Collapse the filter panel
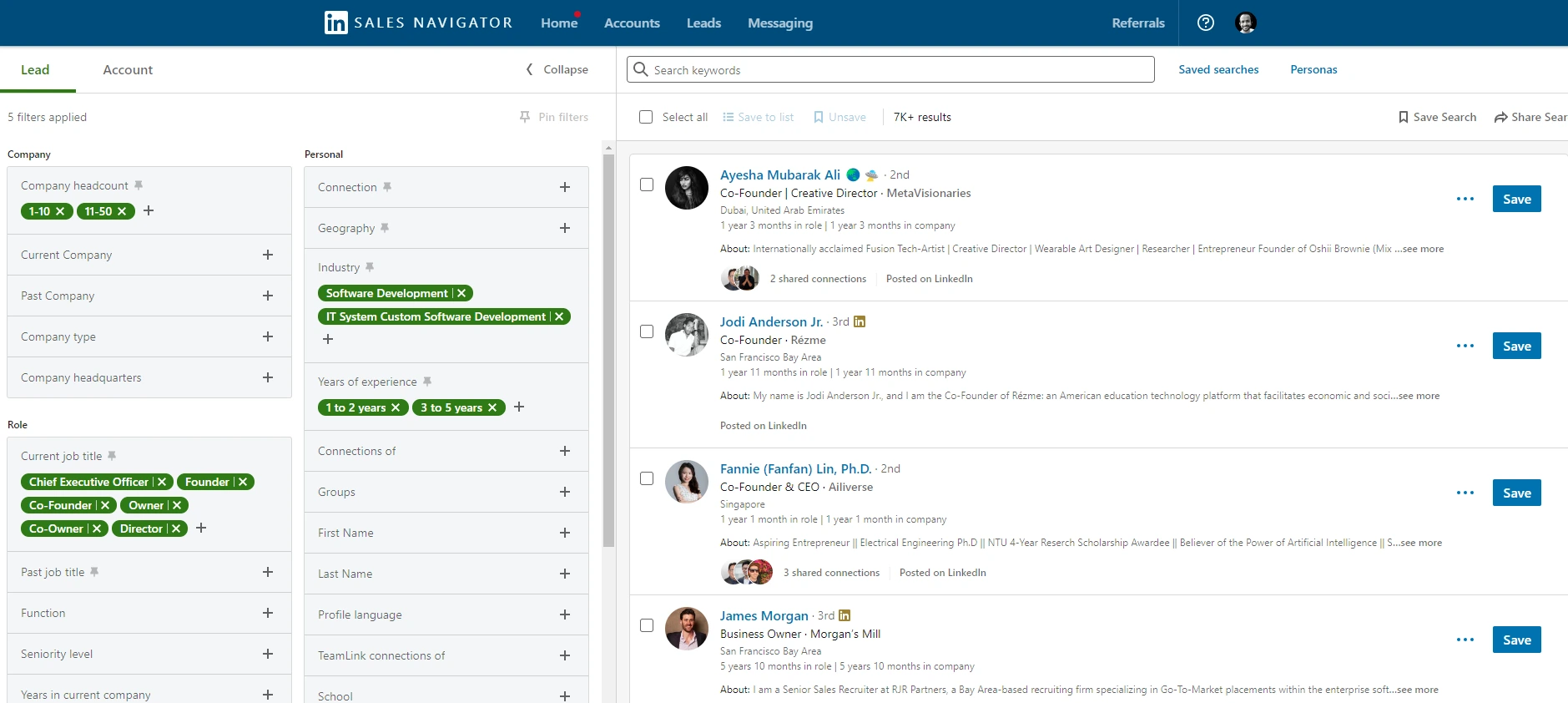This screenshot has height=703, width=1568. pos(557,69)
